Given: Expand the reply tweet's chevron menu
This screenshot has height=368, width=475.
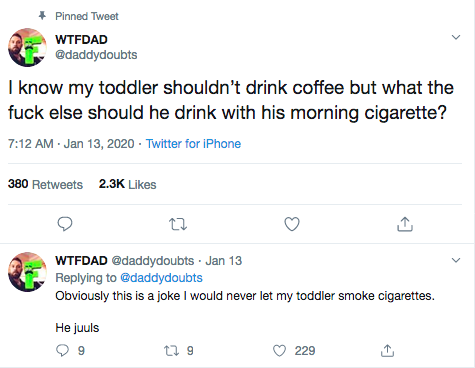Looking at the screenshot, I should click(x=456, y=260).
